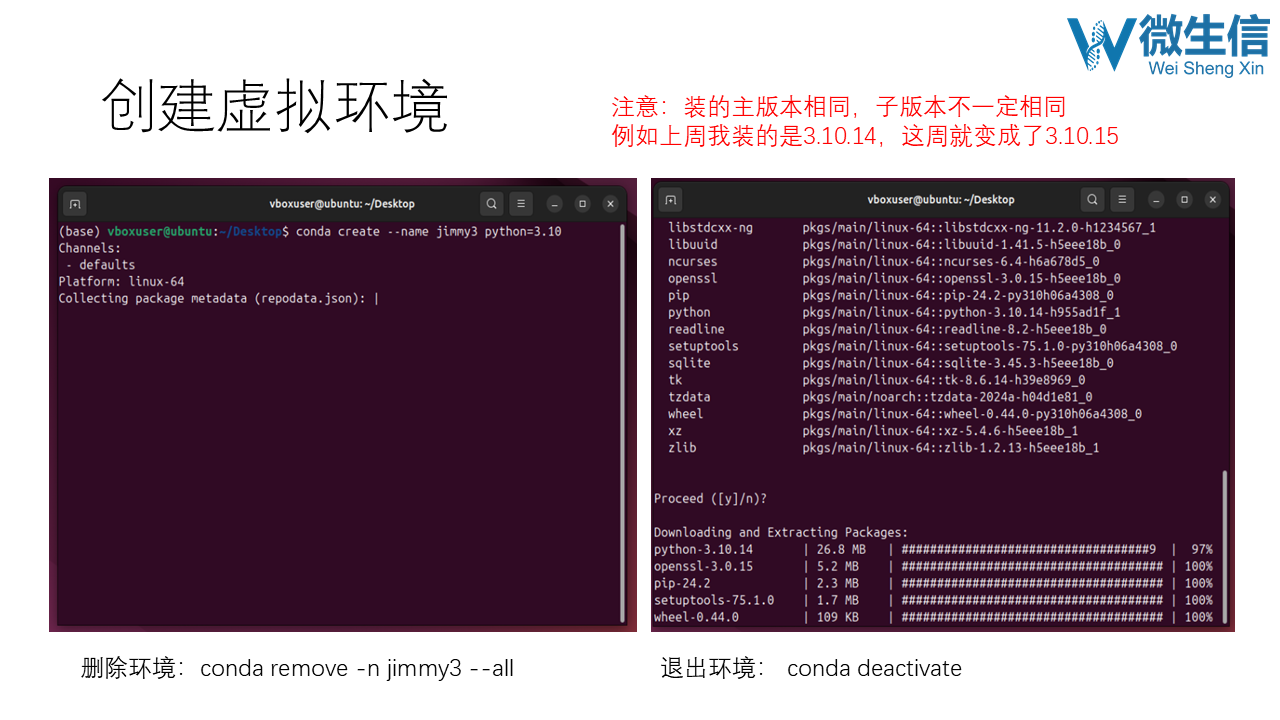
Task: Click the "- defaults" line
Action: pos(100,265)
